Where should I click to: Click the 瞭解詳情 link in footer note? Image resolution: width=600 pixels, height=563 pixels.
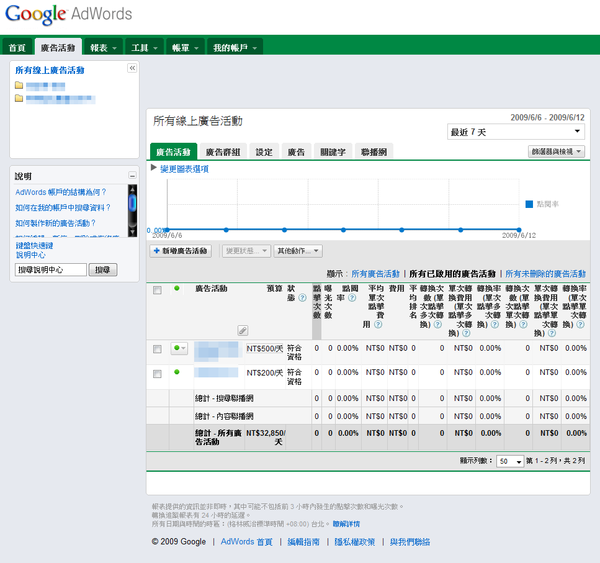[346, 524]
